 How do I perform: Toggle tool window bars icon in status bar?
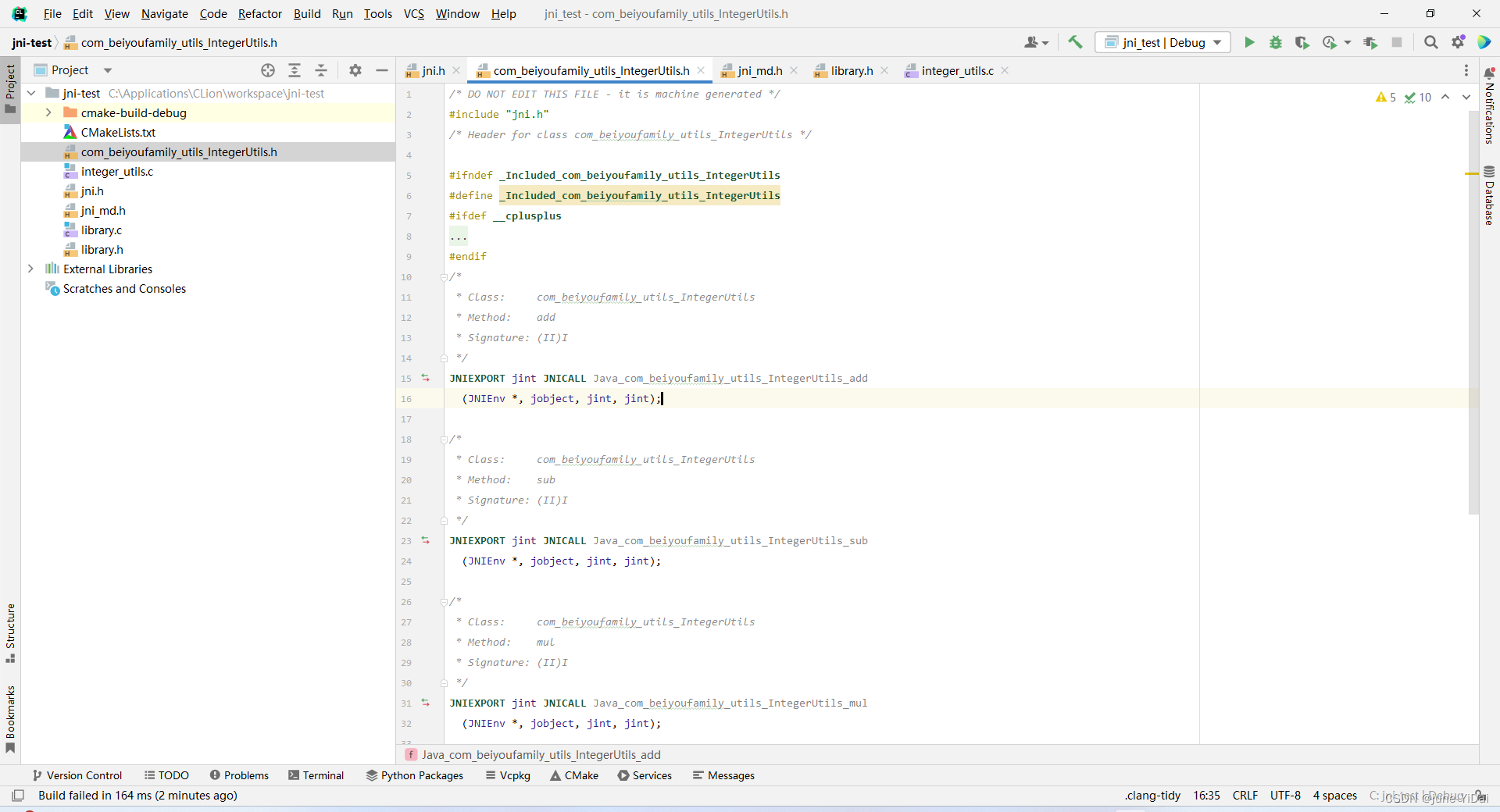[x=18, y=796]
